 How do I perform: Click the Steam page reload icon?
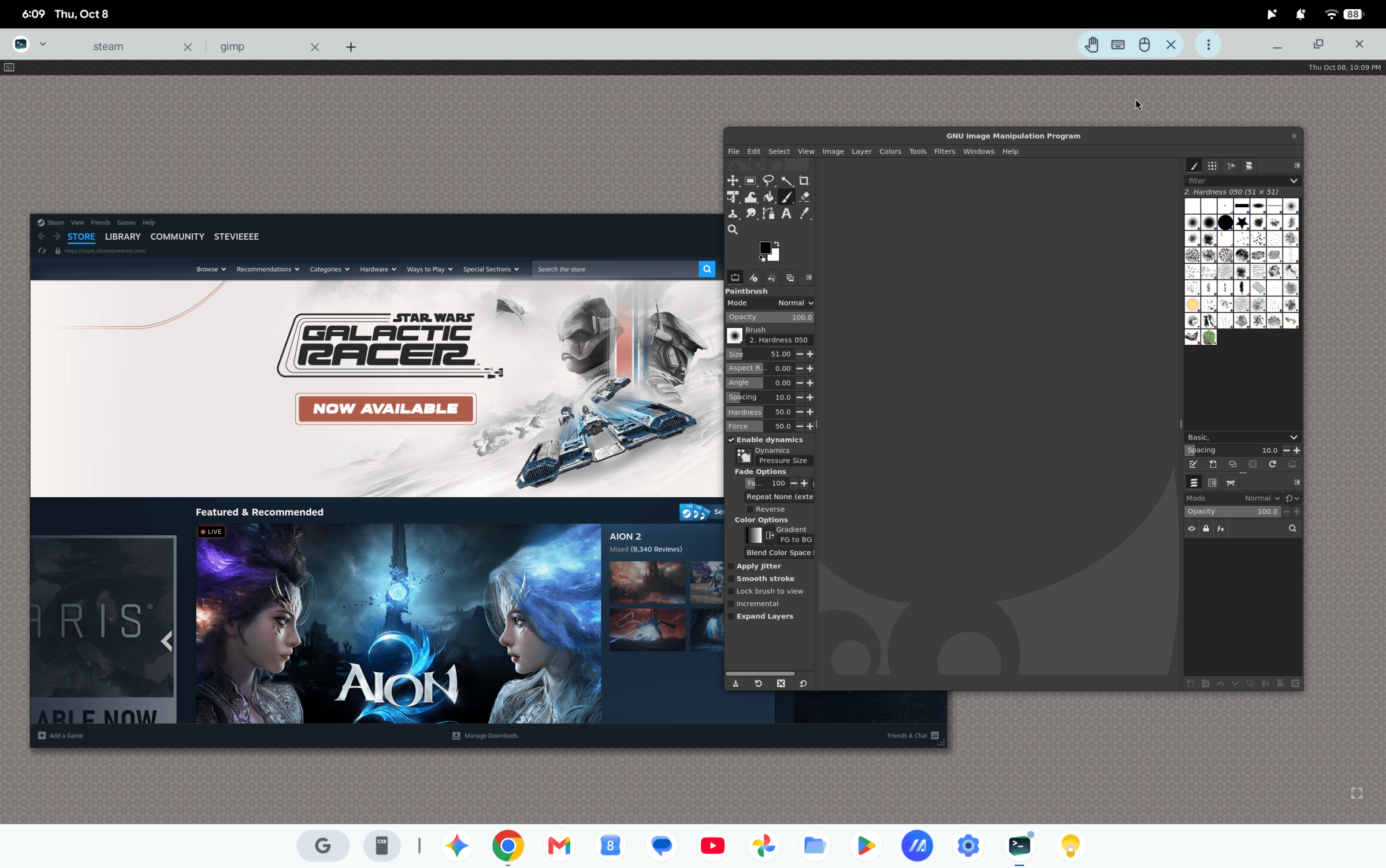coord(42,251)
